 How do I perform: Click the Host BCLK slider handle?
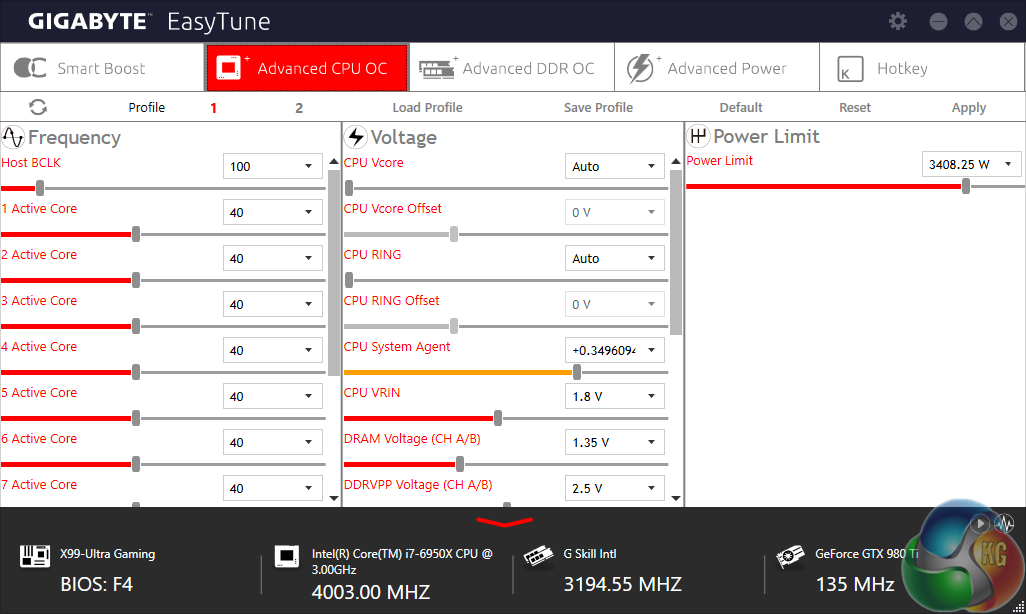[40, 189]
